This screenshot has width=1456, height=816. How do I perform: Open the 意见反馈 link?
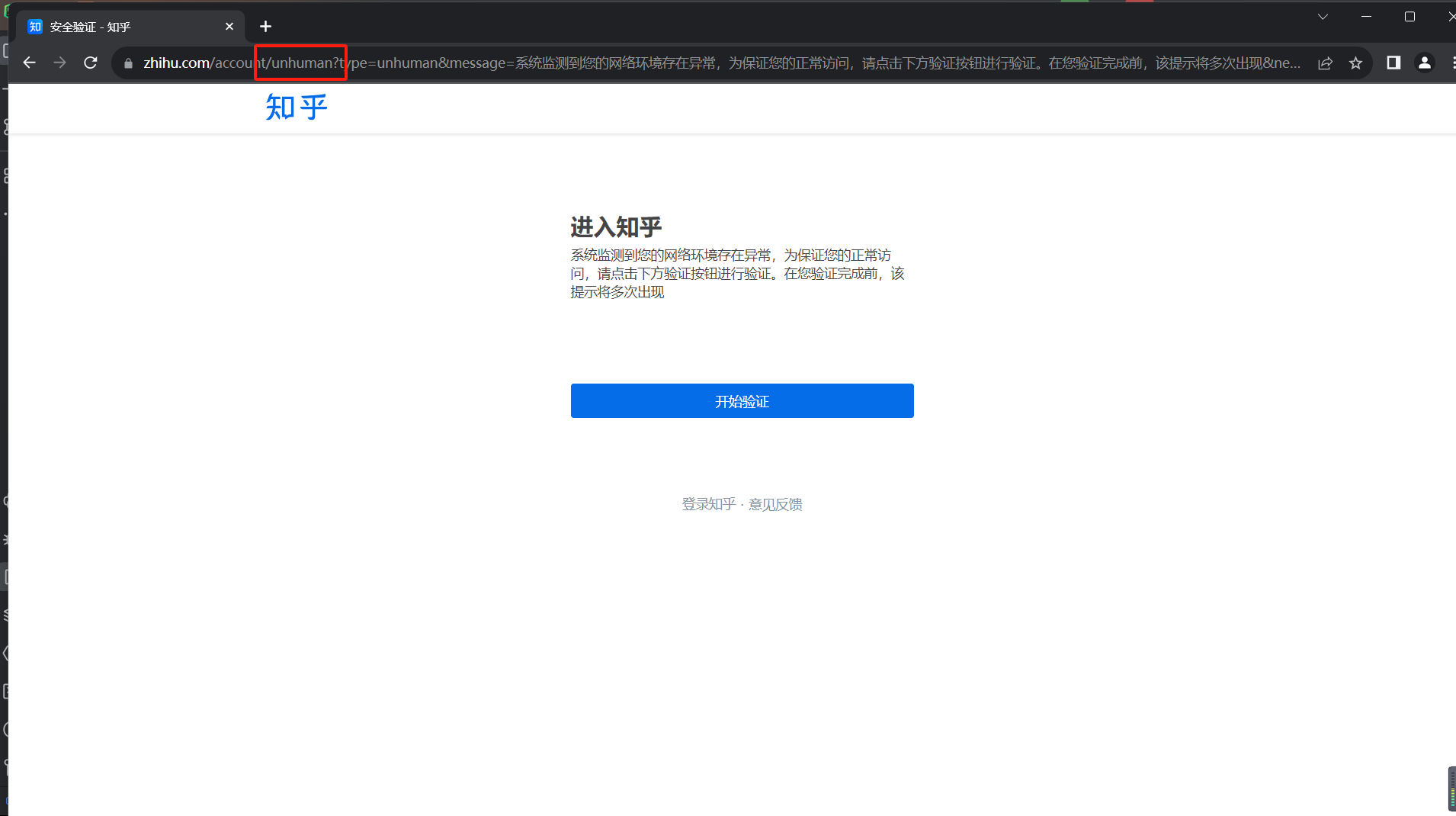(x=775, y=504)
